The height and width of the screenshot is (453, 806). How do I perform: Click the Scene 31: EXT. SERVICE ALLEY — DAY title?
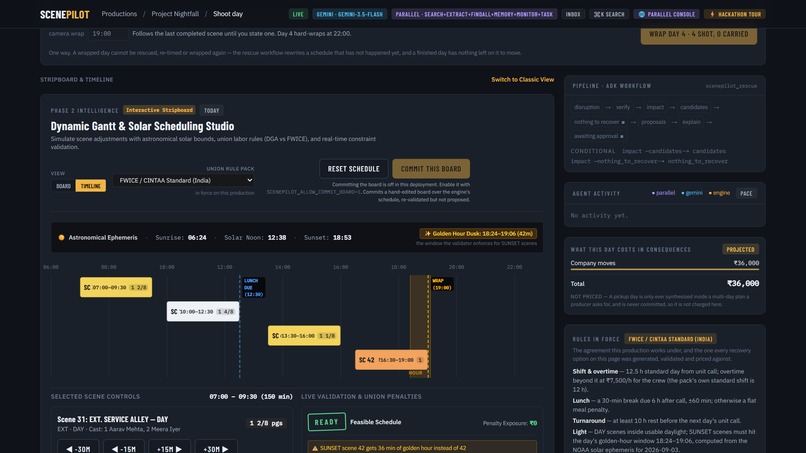[113, 420]
